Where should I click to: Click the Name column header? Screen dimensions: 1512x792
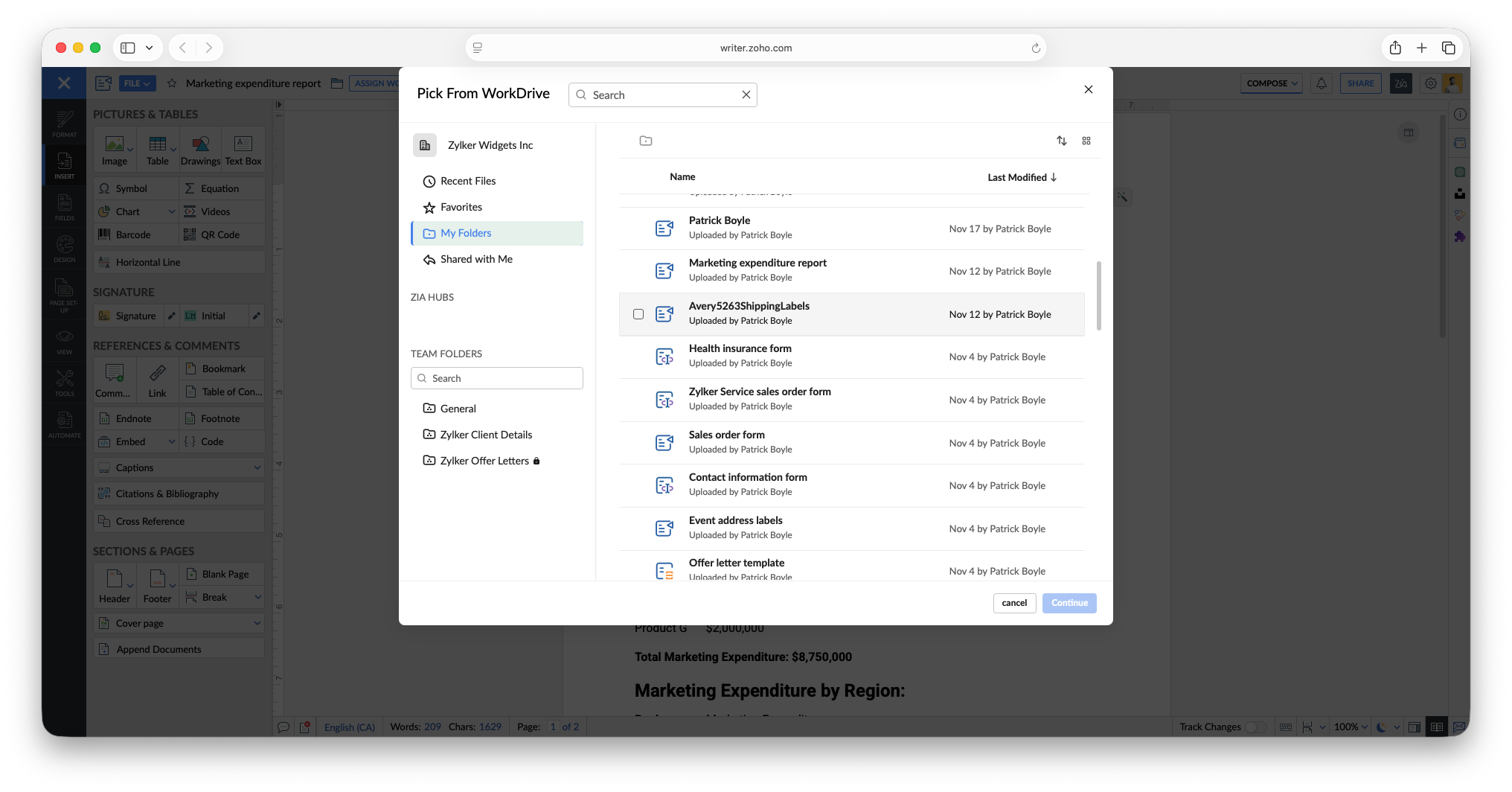pos(682,177)
